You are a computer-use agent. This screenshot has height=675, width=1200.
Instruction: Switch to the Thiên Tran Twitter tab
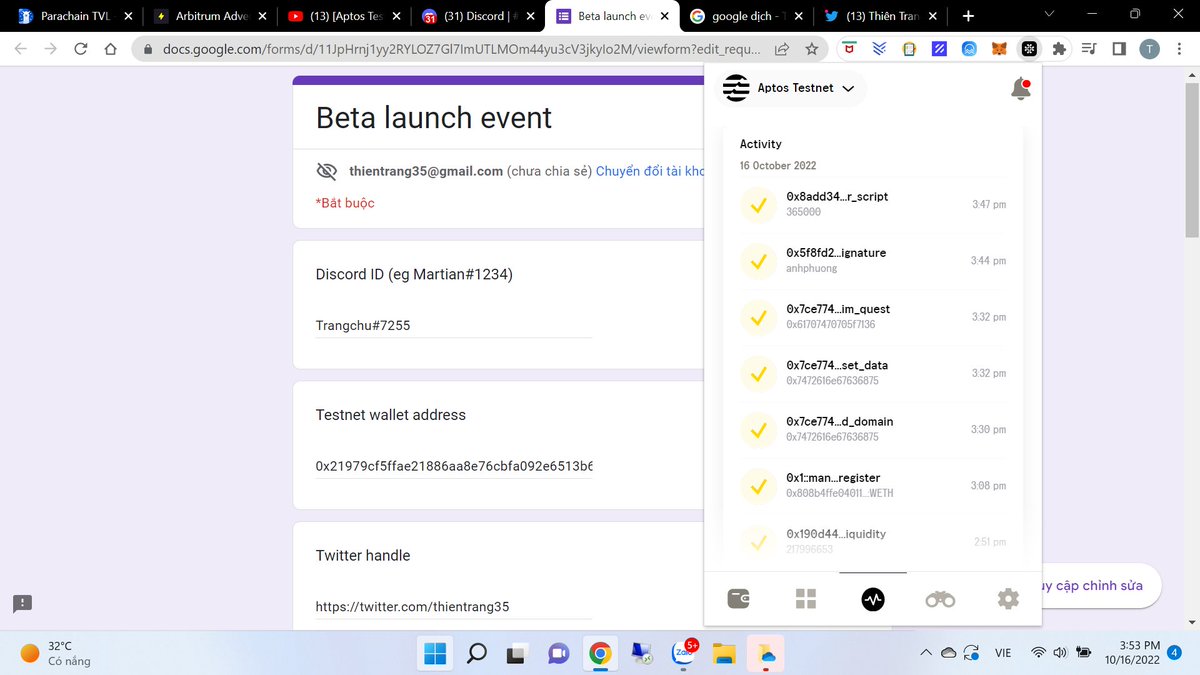pos(878,16)
